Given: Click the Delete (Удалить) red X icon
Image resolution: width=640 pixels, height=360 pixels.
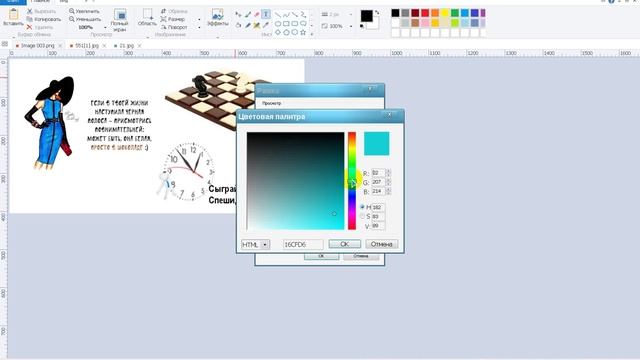Looking at the screenshot, I should point(29,27).
